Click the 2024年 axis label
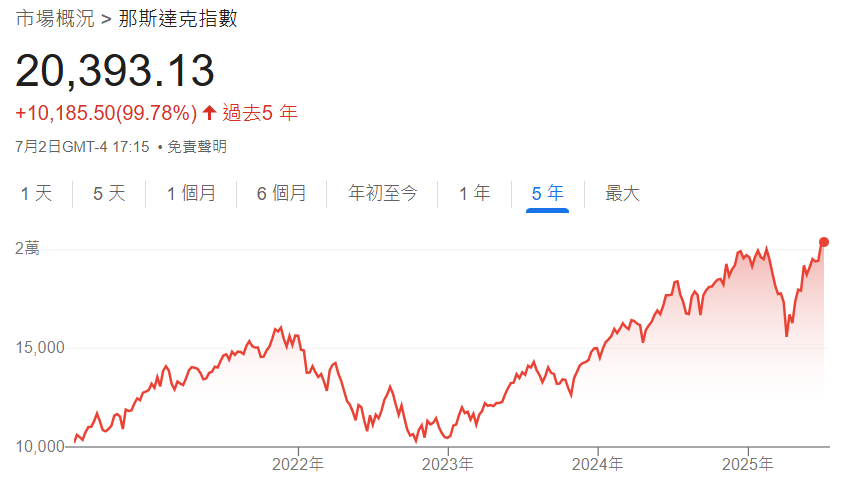The height and width of the screenshot is (477, 844). click(x=597, y=464)
